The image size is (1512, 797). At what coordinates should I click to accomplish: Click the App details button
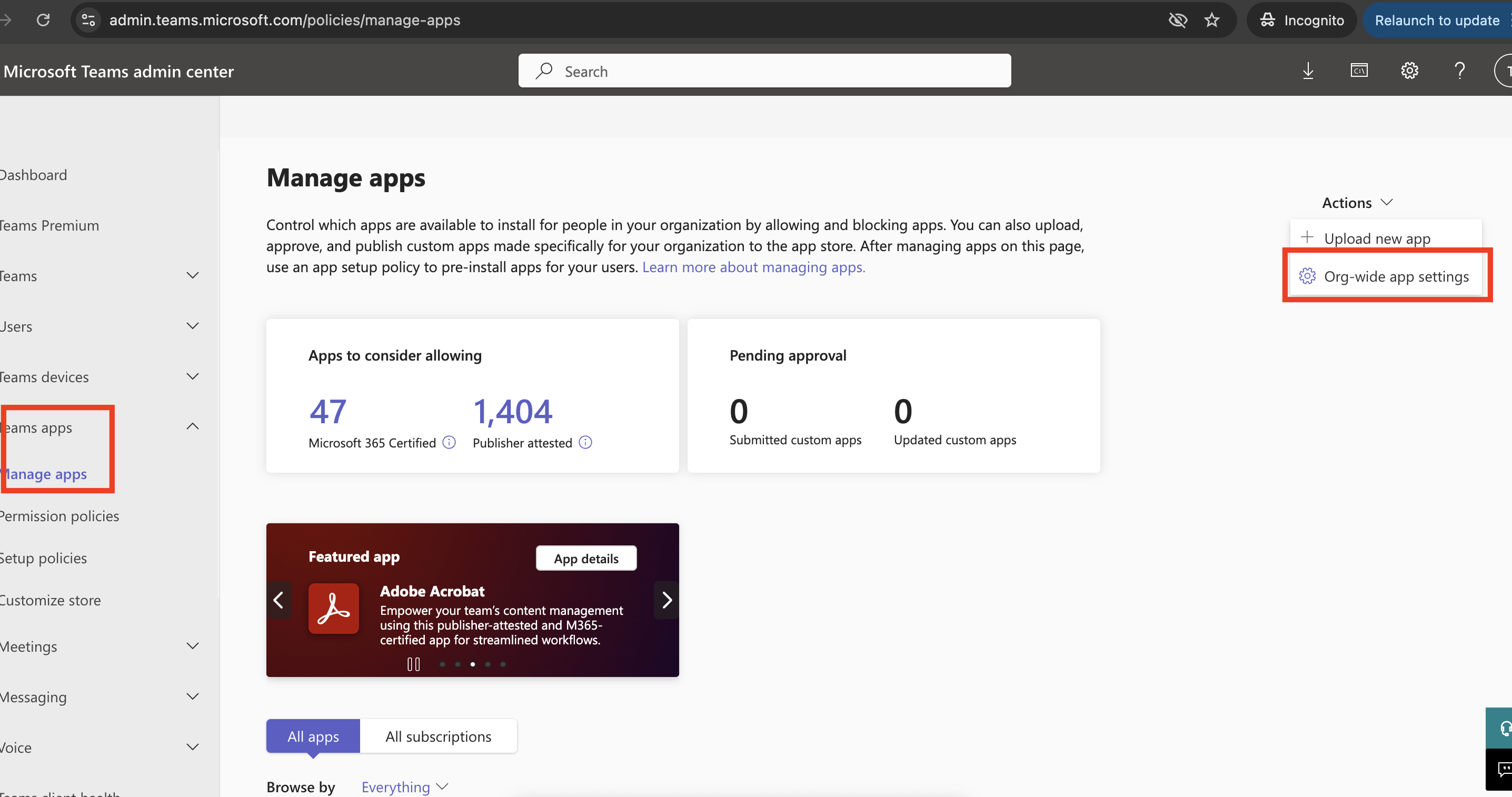coord(586,558)
